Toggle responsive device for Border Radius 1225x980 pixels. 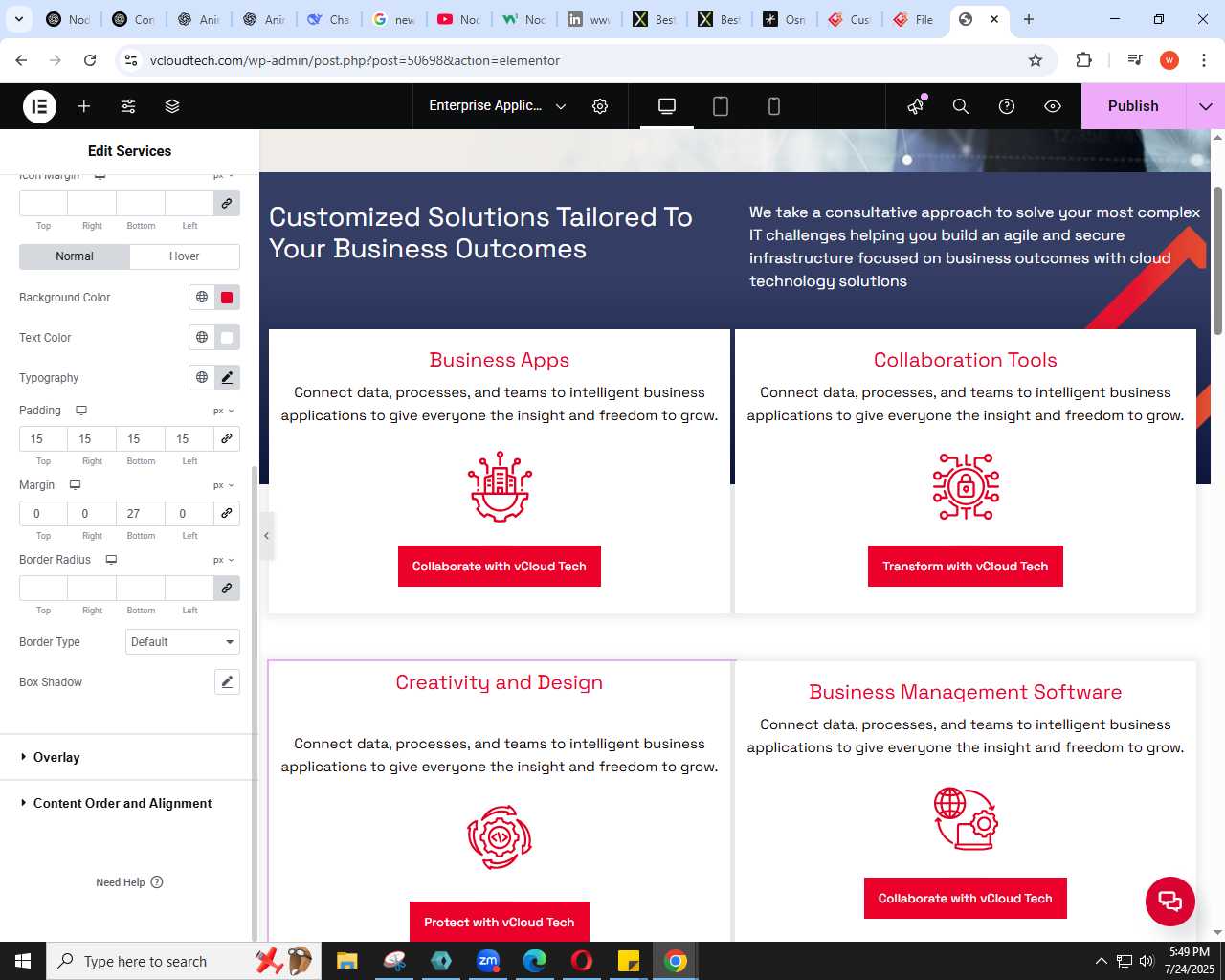click(111, 560)
